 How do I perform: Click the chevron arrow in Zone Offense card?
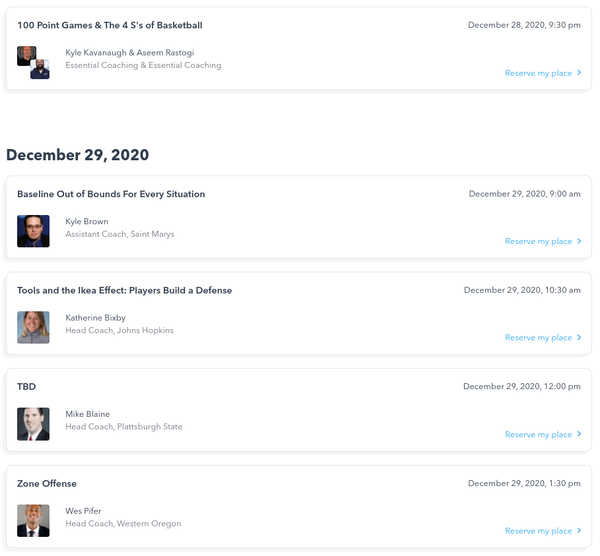(x=579, y=531)
